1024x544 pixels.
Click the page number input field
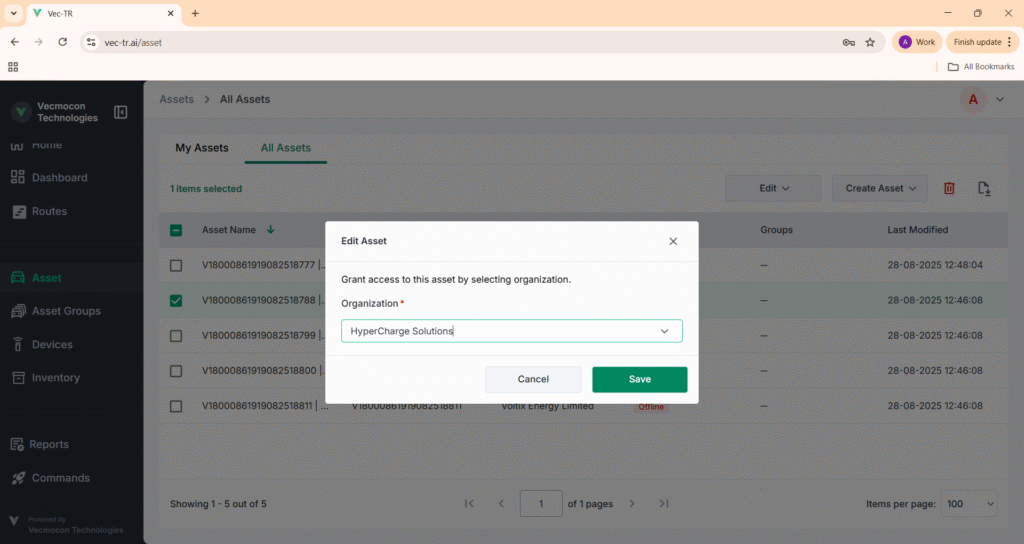541,504
